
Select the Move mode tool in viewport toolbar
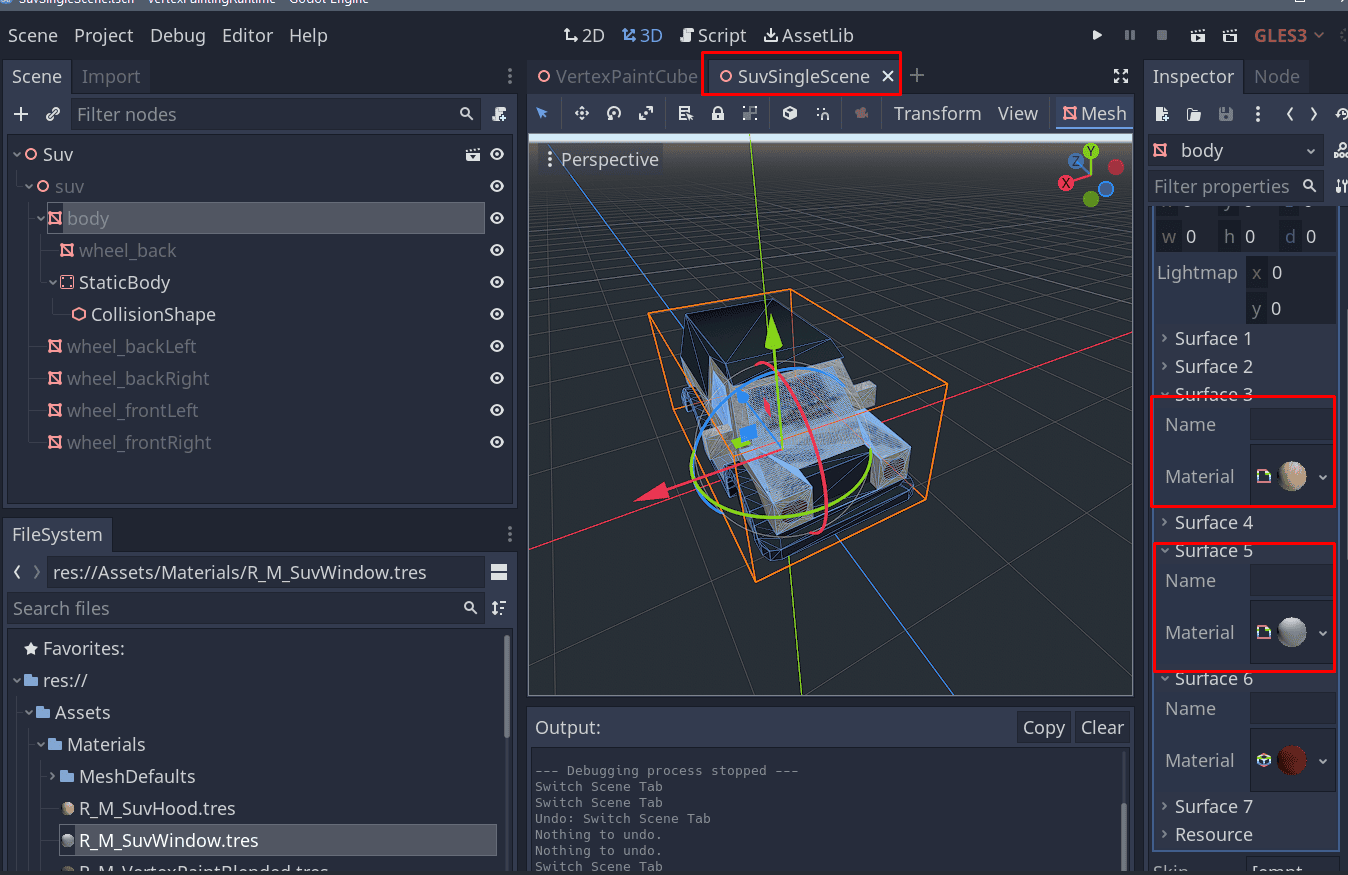(581, 114)
